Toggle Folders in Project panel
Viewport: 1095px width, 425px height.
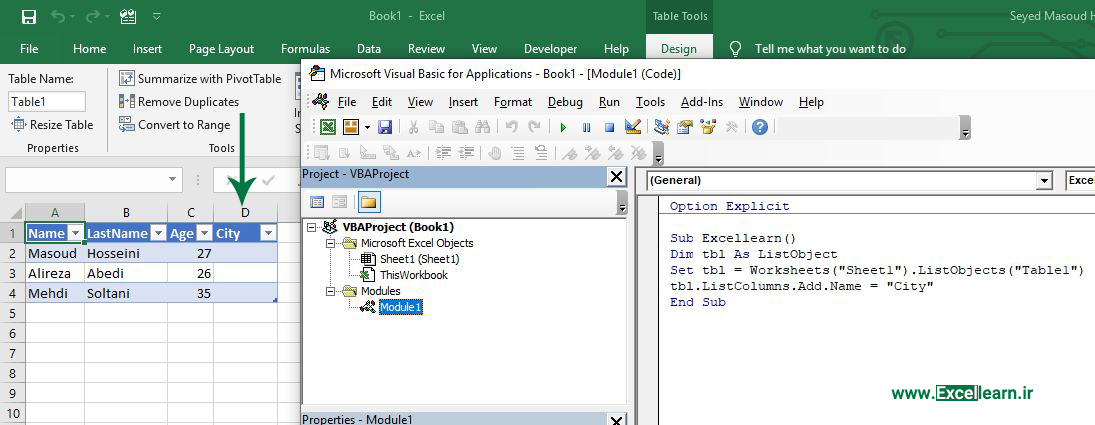pos(369,202)
